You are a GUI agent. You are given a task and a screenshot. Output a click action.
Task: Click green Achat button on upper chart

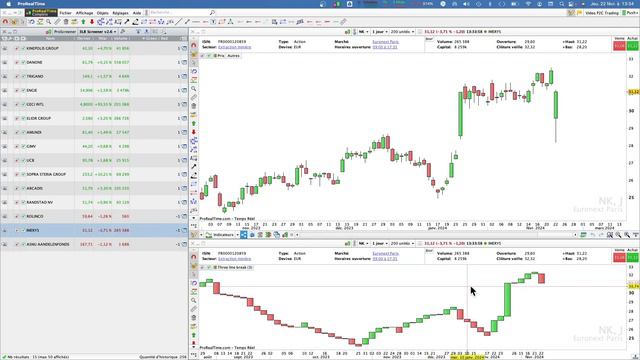coord(632,46)
